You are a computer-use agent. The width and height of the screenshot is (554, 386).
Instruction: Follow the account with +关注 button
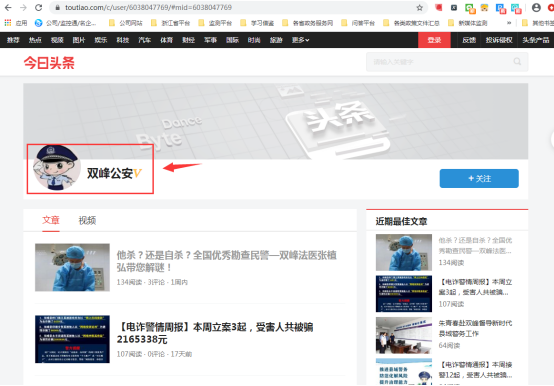click(479, 178)
